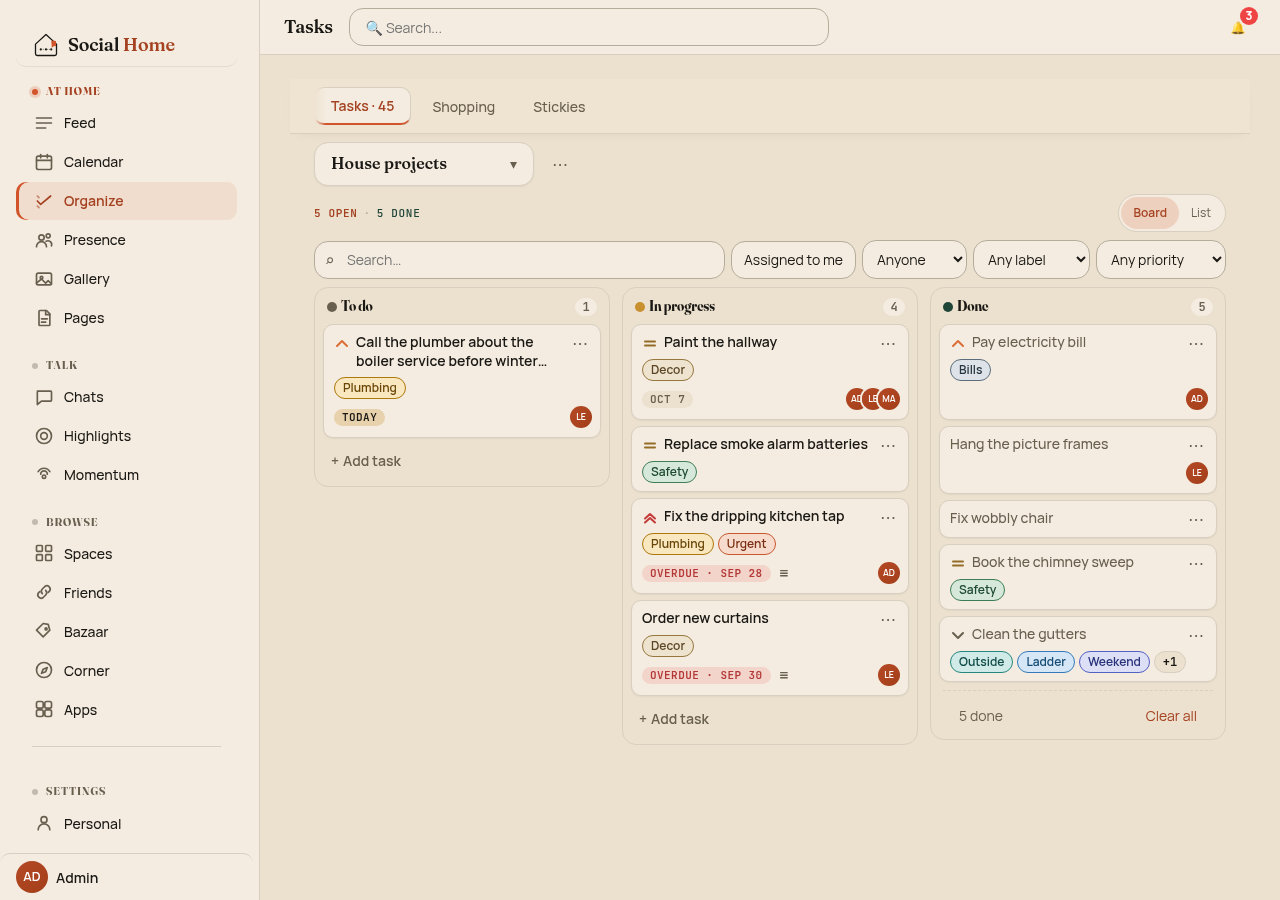Open Highlights in the sidebar
The width and height of the screenshot is (1280, 900).
126,436
